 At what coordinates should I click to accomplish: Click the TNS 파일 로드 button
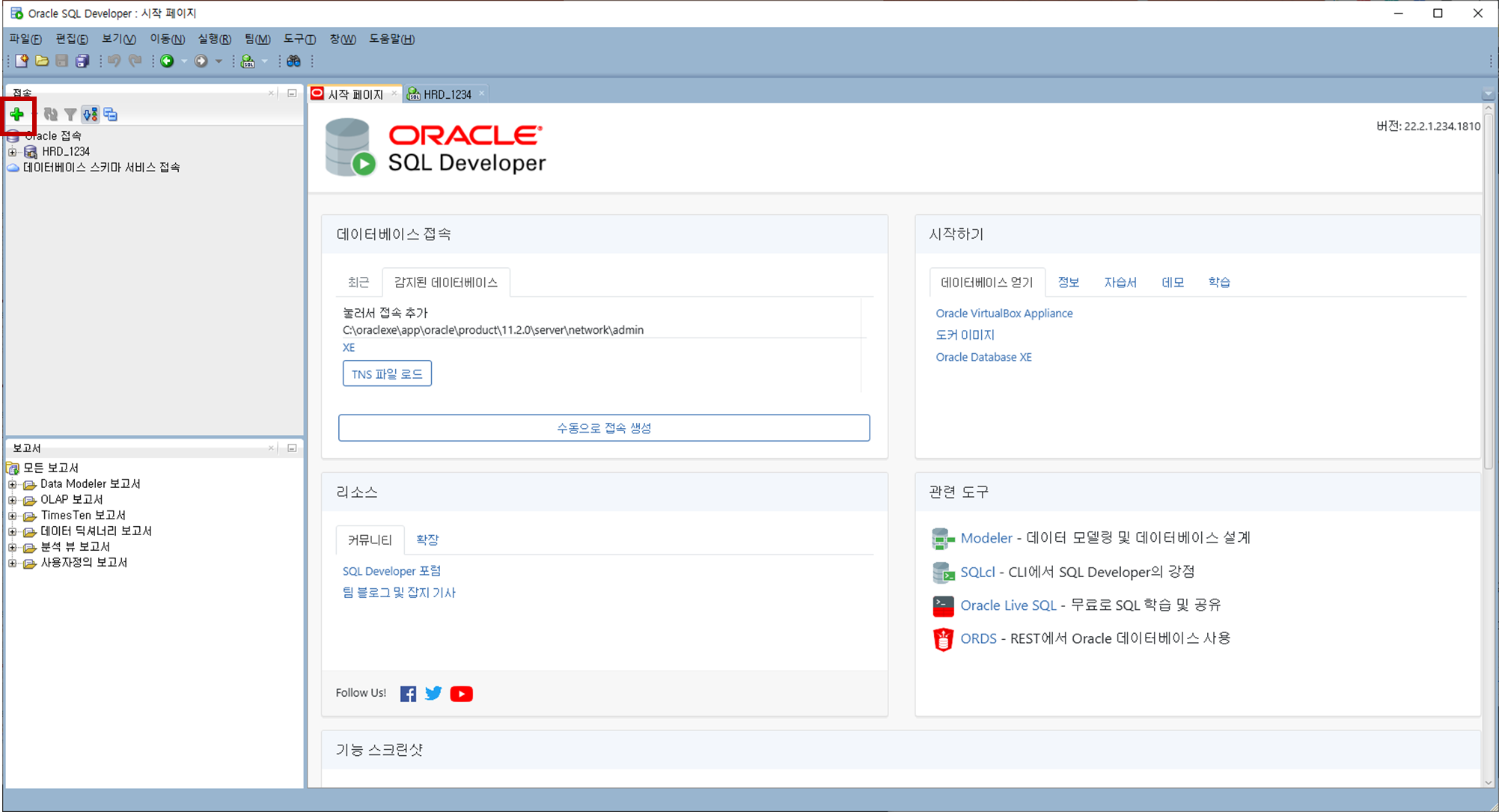tap(387, 373)
